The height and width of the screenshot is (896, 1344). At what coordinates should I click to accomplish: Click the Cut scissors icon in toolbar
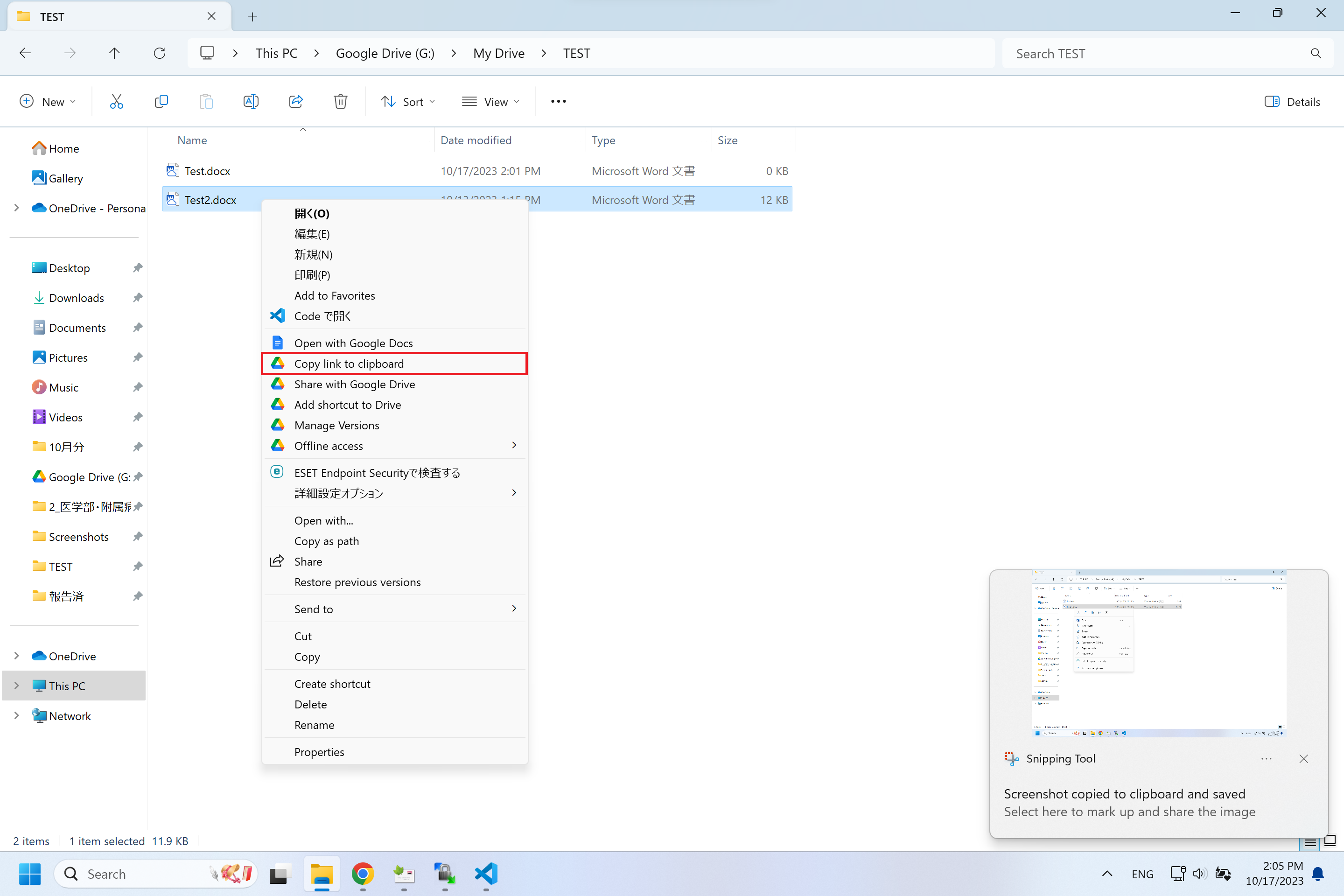(x=117, y=102)
